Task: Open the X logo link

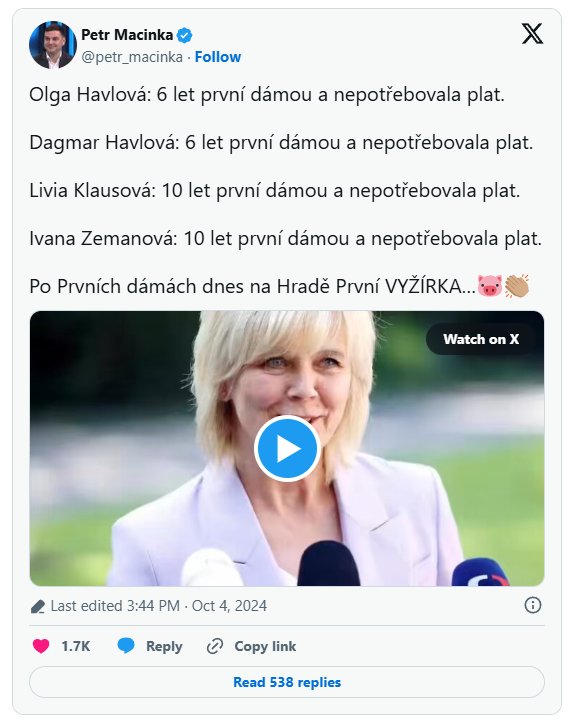Action: click(532, 34)
